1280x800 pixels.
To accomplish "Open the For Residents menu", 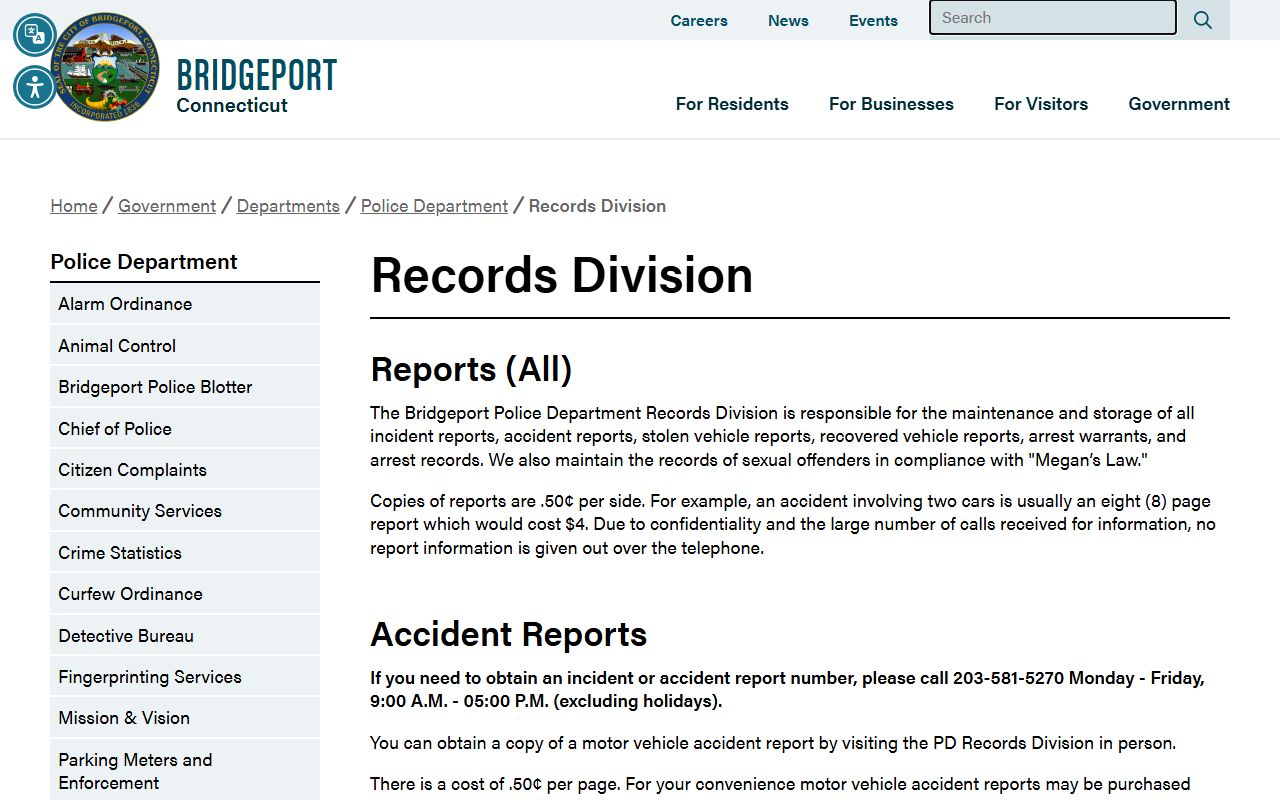I will (x=732, y=104).
